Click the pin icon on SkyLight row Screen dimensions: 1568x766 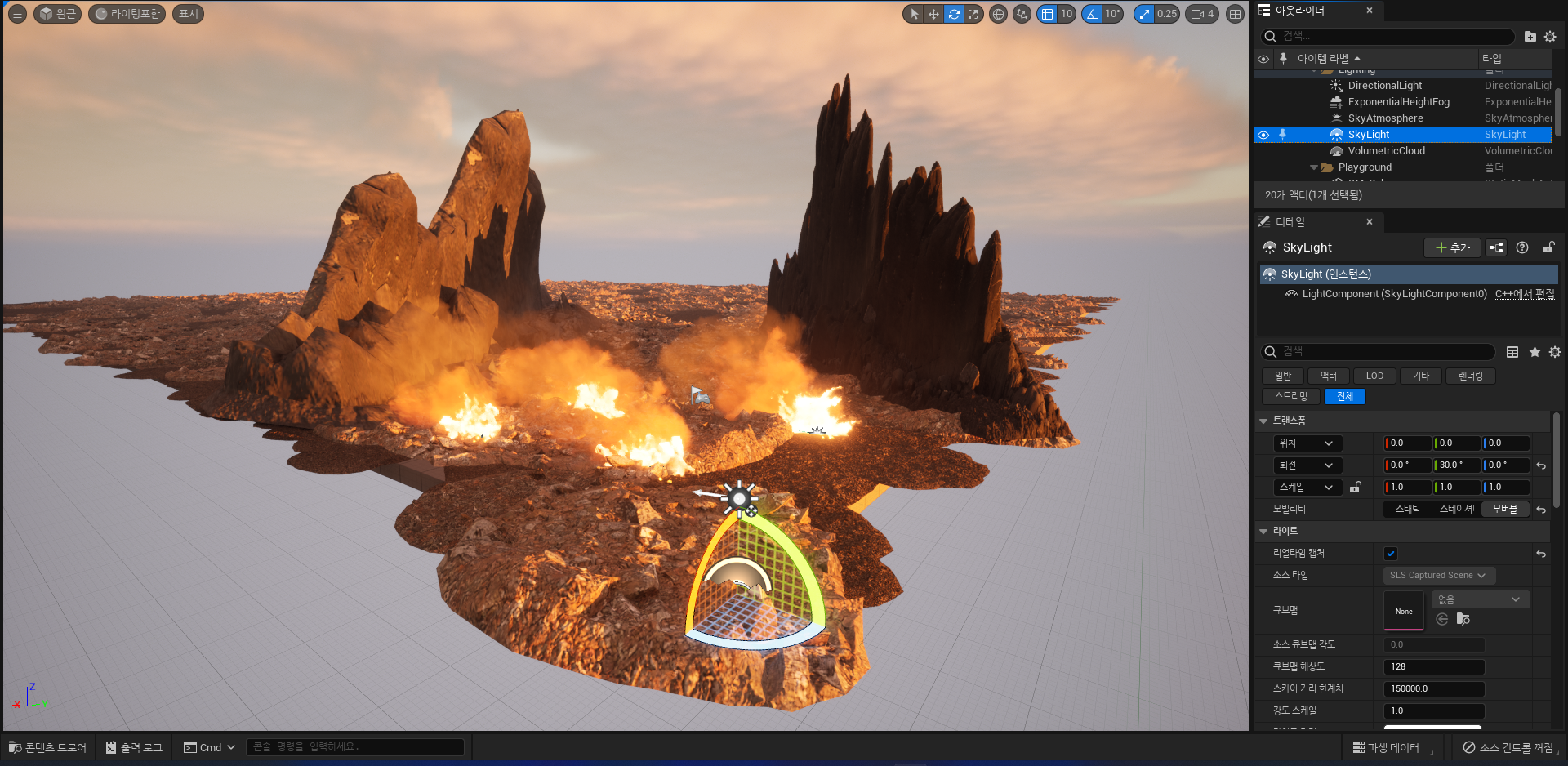coord(1282,135)
